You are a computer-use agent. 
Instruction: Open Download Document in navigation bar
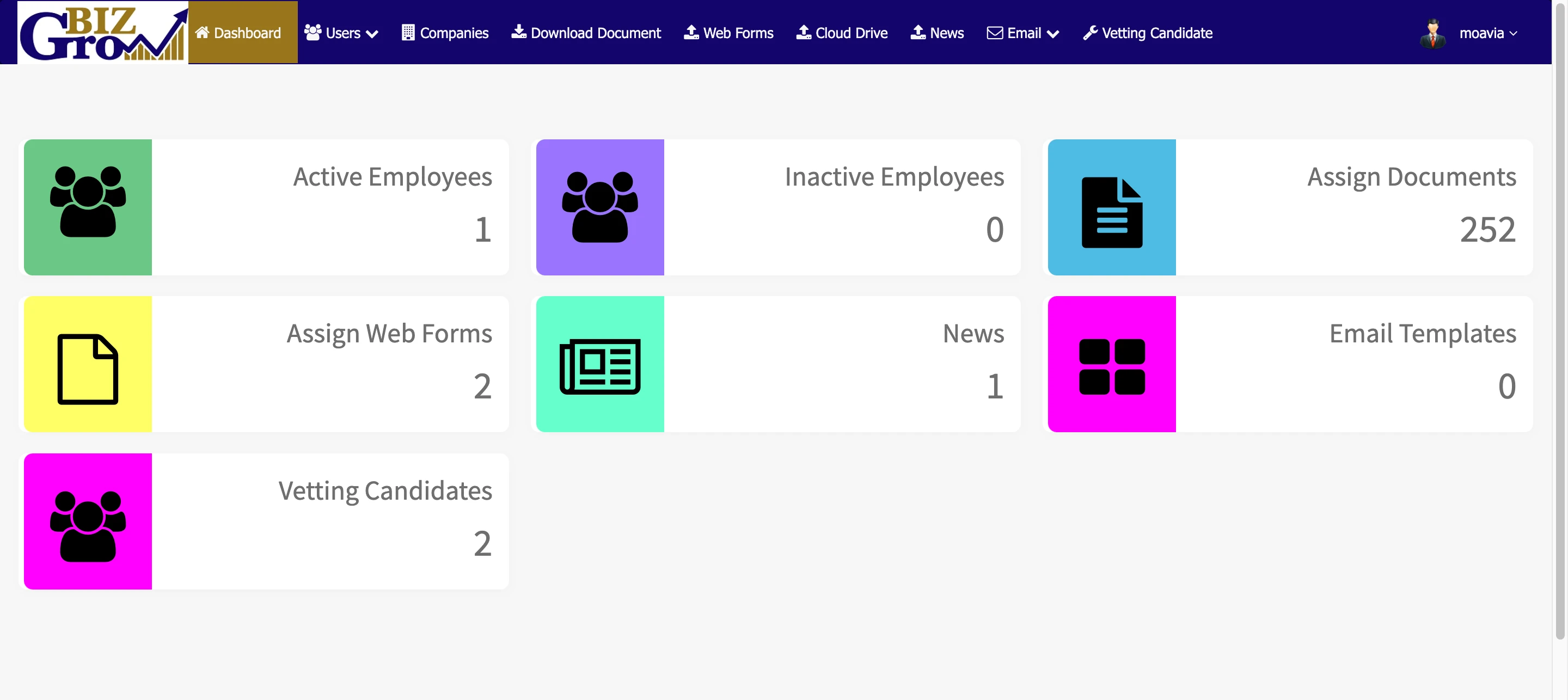tap(586, 34)
